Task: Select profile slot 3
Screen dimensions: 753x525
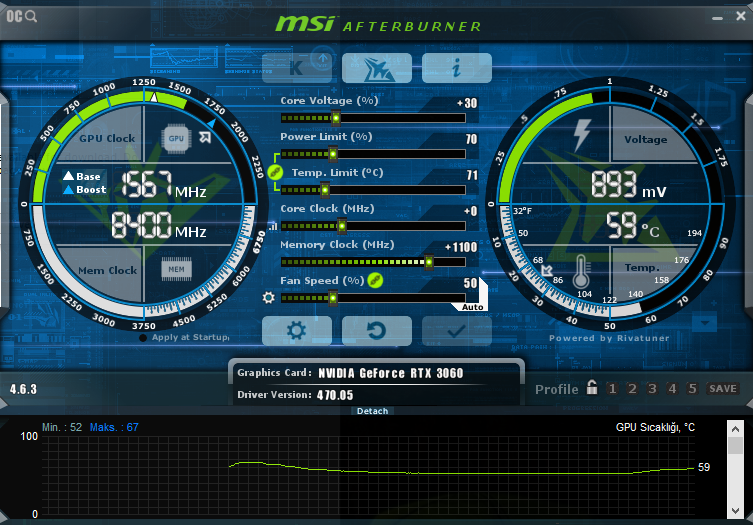Action: tap(652, 388)
